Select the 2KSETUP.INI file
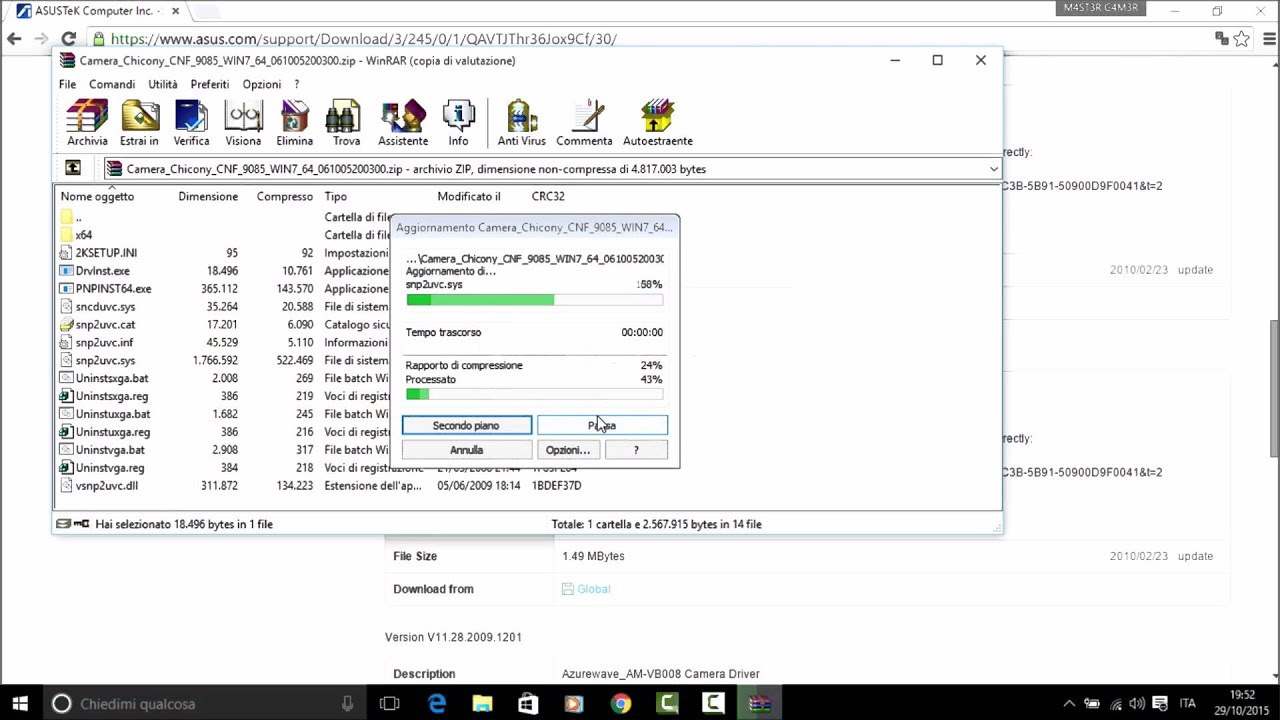The image size is (1280, 720). point(106,253)
